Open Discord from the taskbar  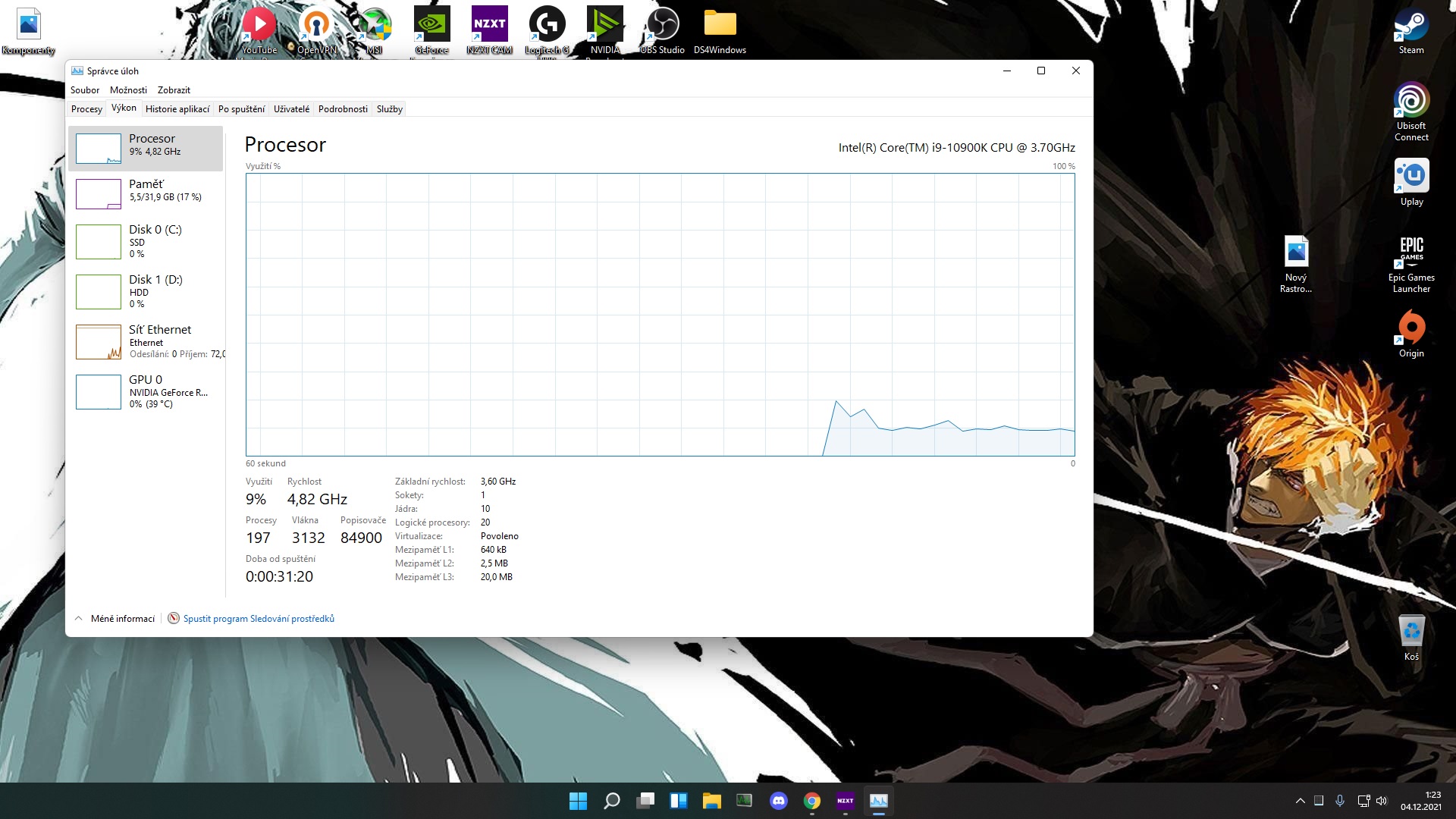pyautogui.click(x=778, y=801)
